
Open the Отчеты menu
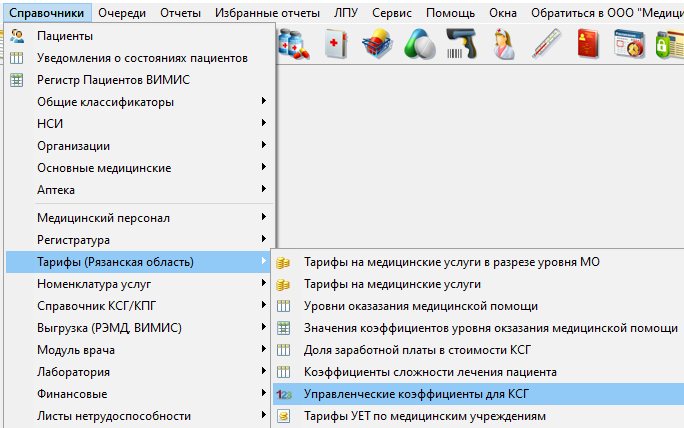[x=181, y=13]
